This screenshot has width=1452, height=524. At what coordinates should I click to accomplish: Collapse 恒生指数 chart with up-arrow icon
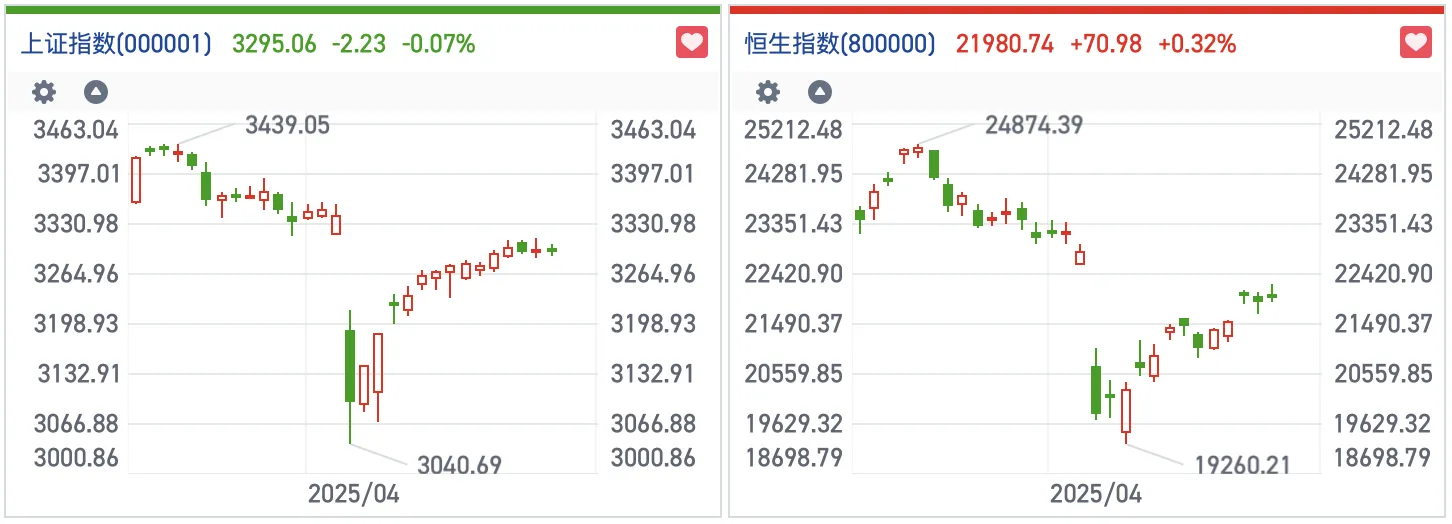click(x=819, y=93)
